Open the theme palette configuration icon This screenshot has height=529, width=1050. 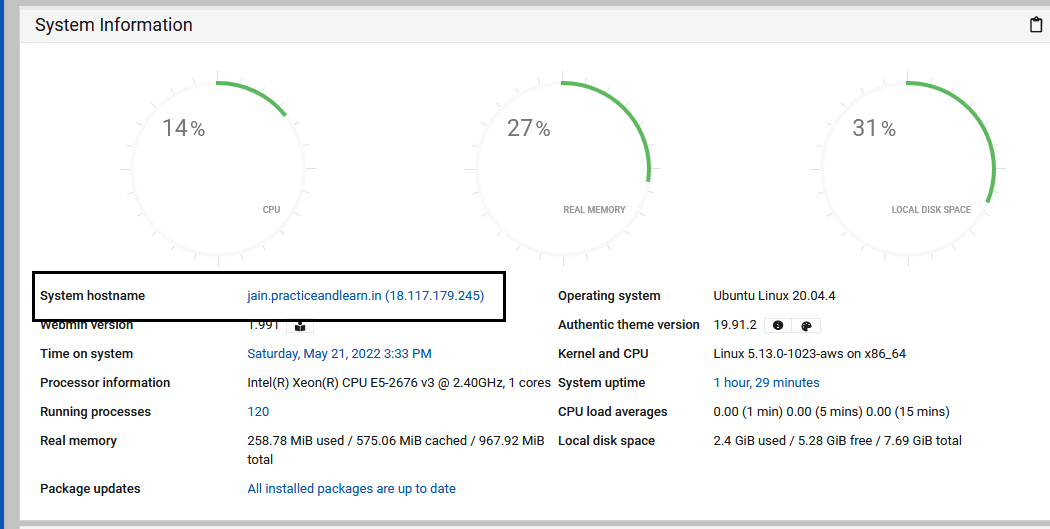point(806,326)
